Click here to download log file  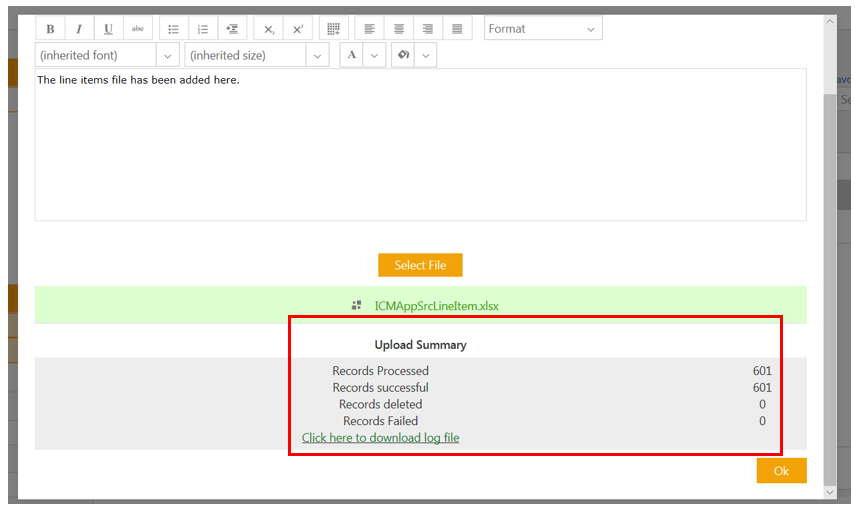click(380, 438)
